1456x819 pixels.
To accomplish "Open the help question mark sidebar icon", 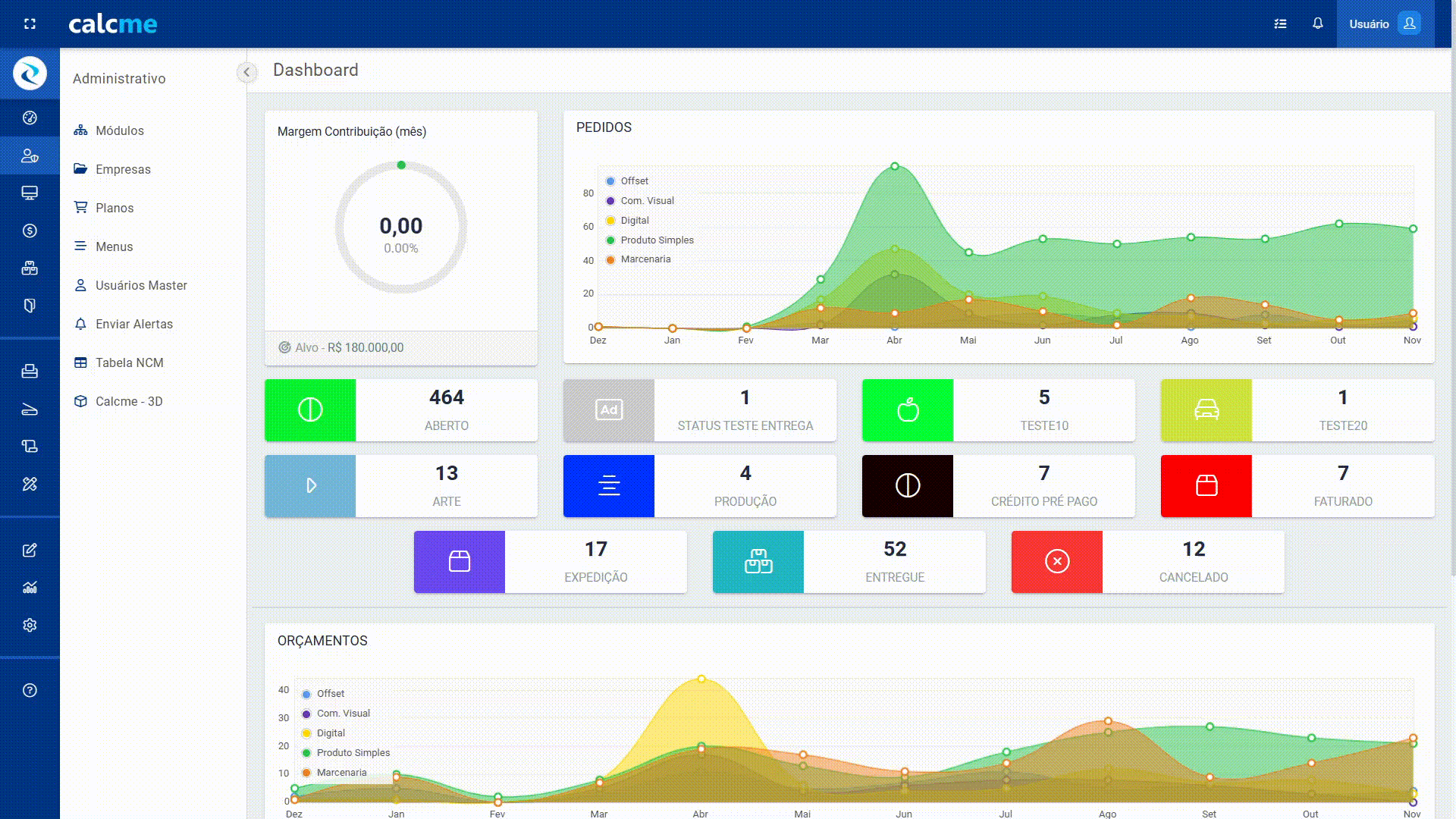I will (x=30, y=690).
